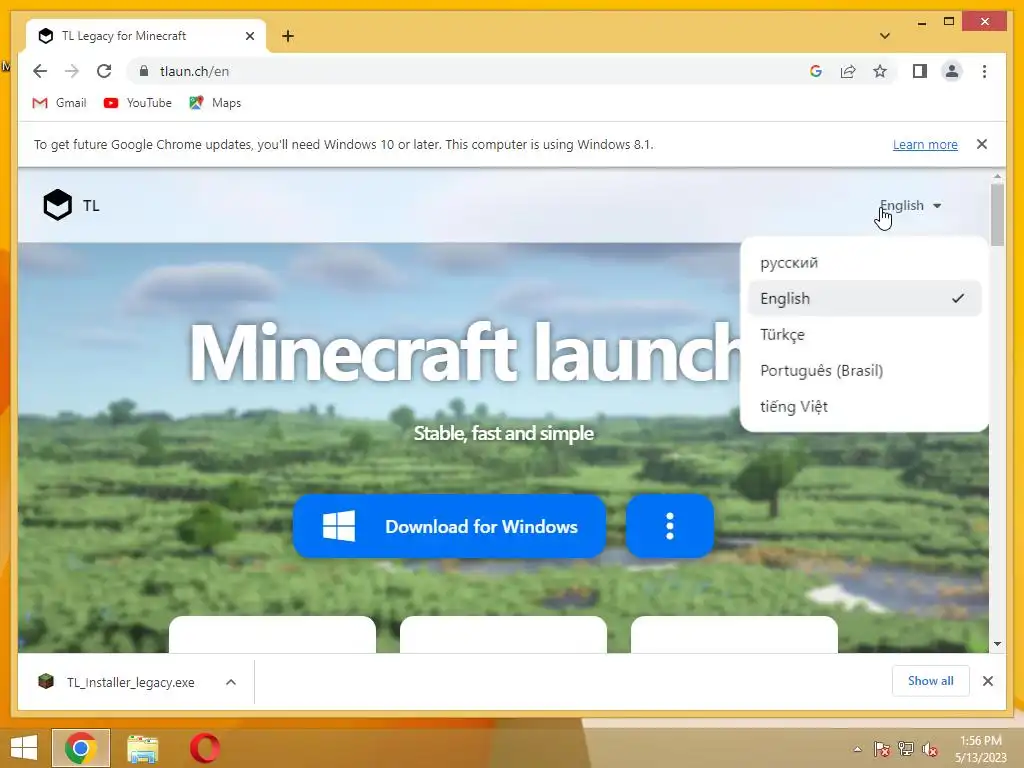1024x768 pixels.
Task: Share this page using the share icon
Action: pyautogui.click(x=848, y=71)
